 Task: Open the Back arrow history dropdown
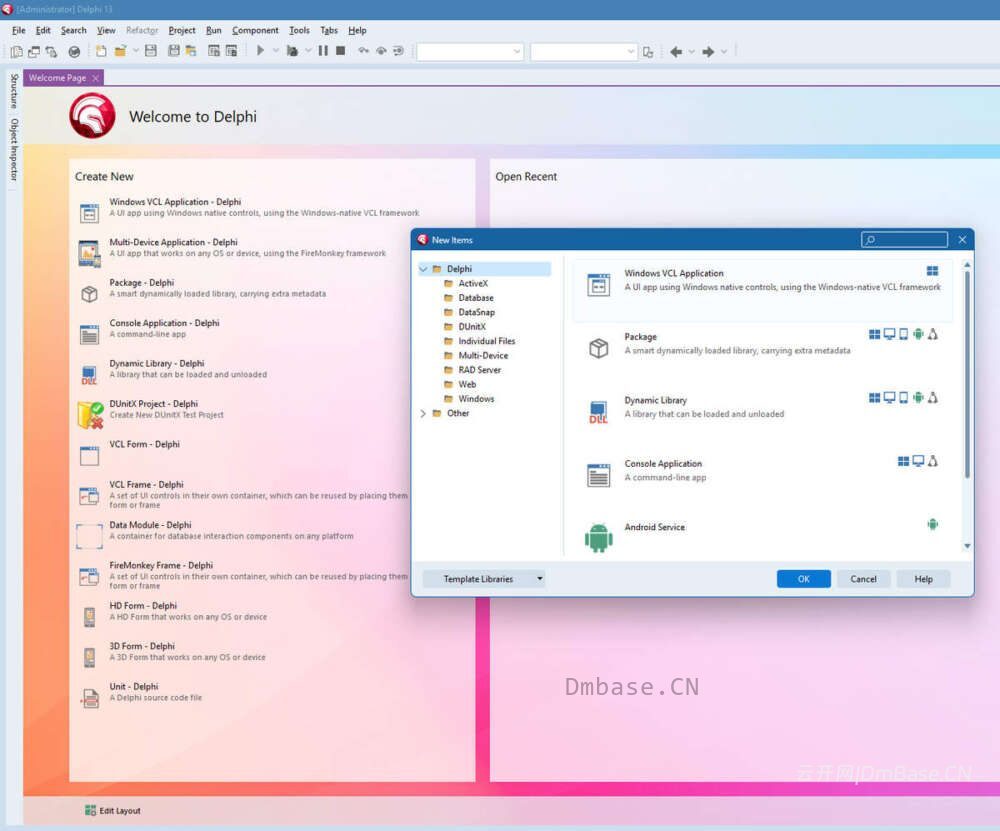pyautogui.click(x=691, y=52)
